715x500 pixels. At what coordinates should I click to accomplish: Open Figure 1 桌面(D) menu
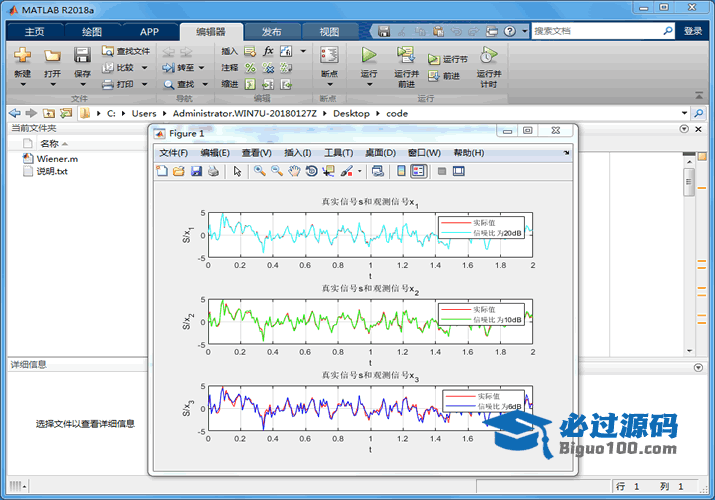pos(380,153)
